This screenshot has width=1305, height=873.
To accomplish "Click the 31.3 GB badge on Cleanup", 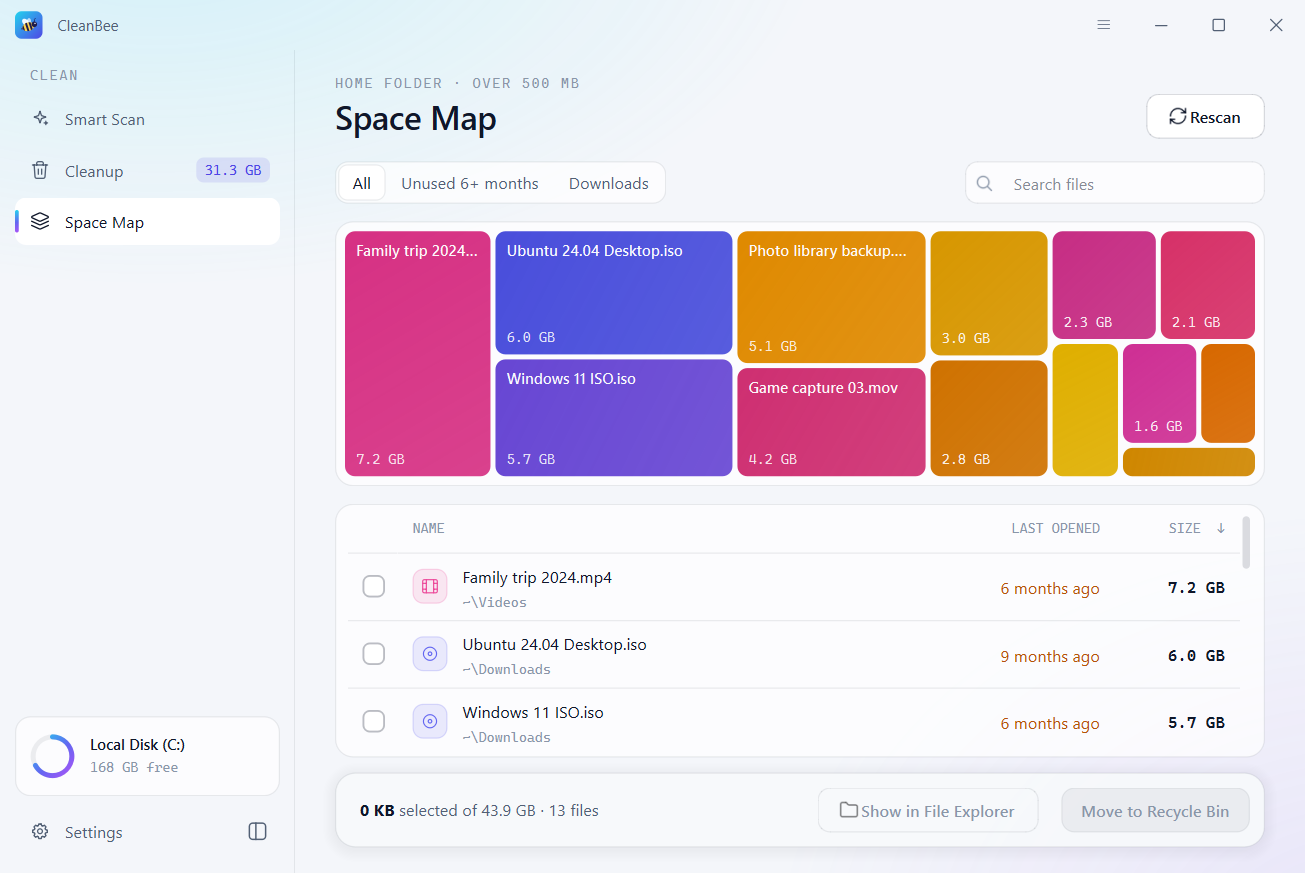I will 233,171.
